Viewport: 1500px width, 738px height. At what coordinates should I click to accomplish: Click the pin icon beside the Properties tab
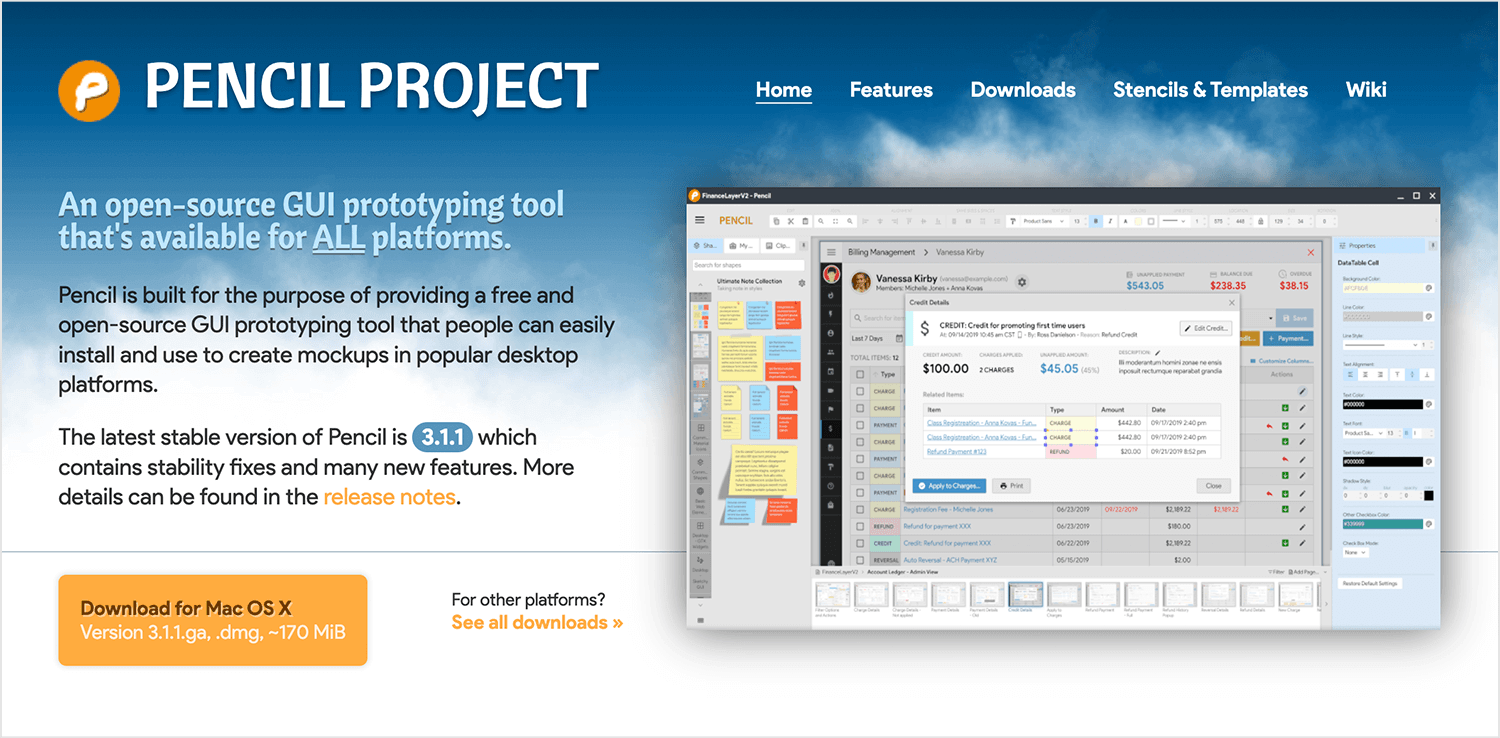click(x=1433, y=246)
